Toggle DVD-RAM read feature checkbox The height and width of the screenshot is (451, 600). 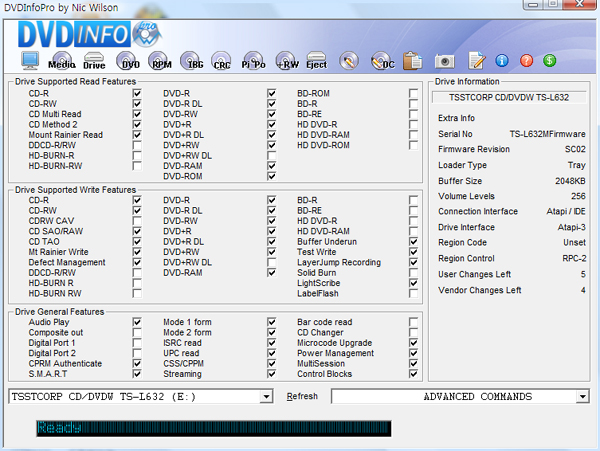[272, 166]
